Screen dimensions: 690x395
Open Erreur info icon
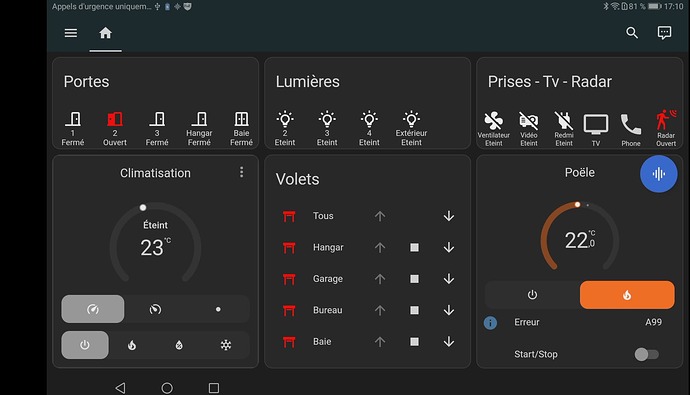(490, 323)
